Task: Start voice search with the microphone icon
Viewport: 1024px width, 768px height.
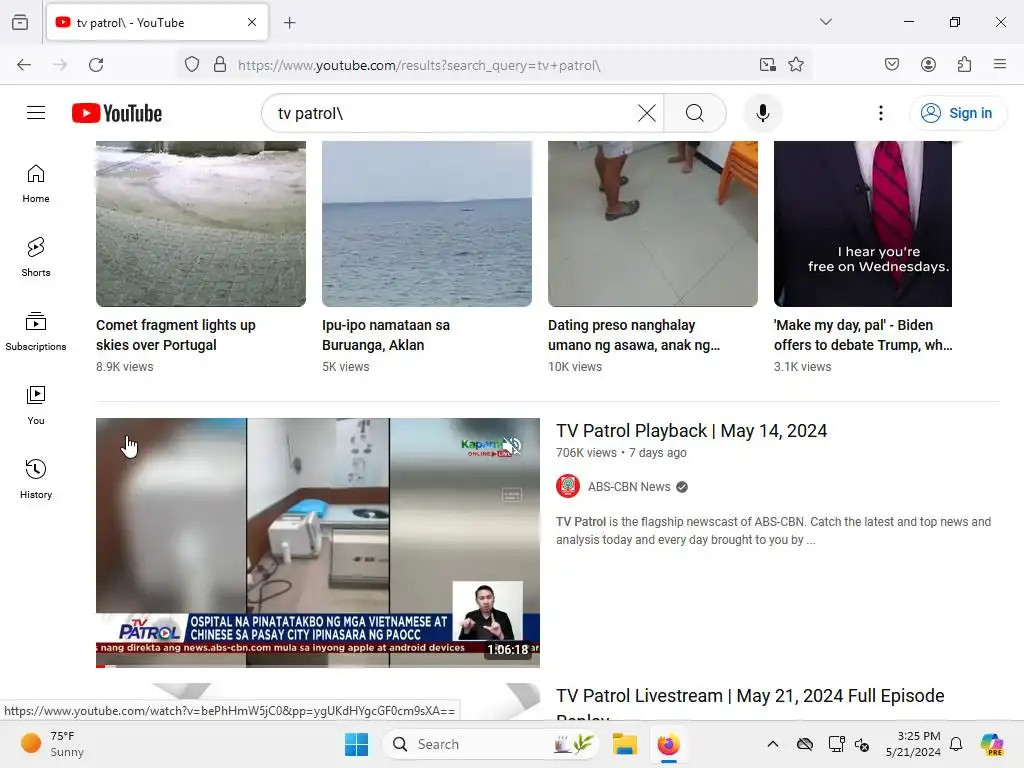Action: [x=762, y=113]
